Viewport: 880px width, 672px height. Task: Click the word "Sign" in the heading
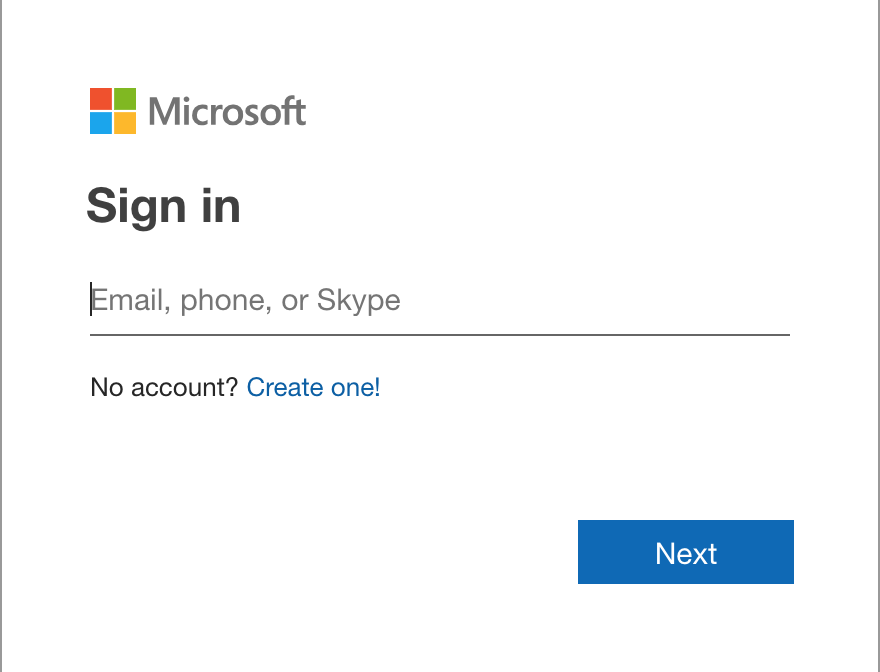[137, 206]
